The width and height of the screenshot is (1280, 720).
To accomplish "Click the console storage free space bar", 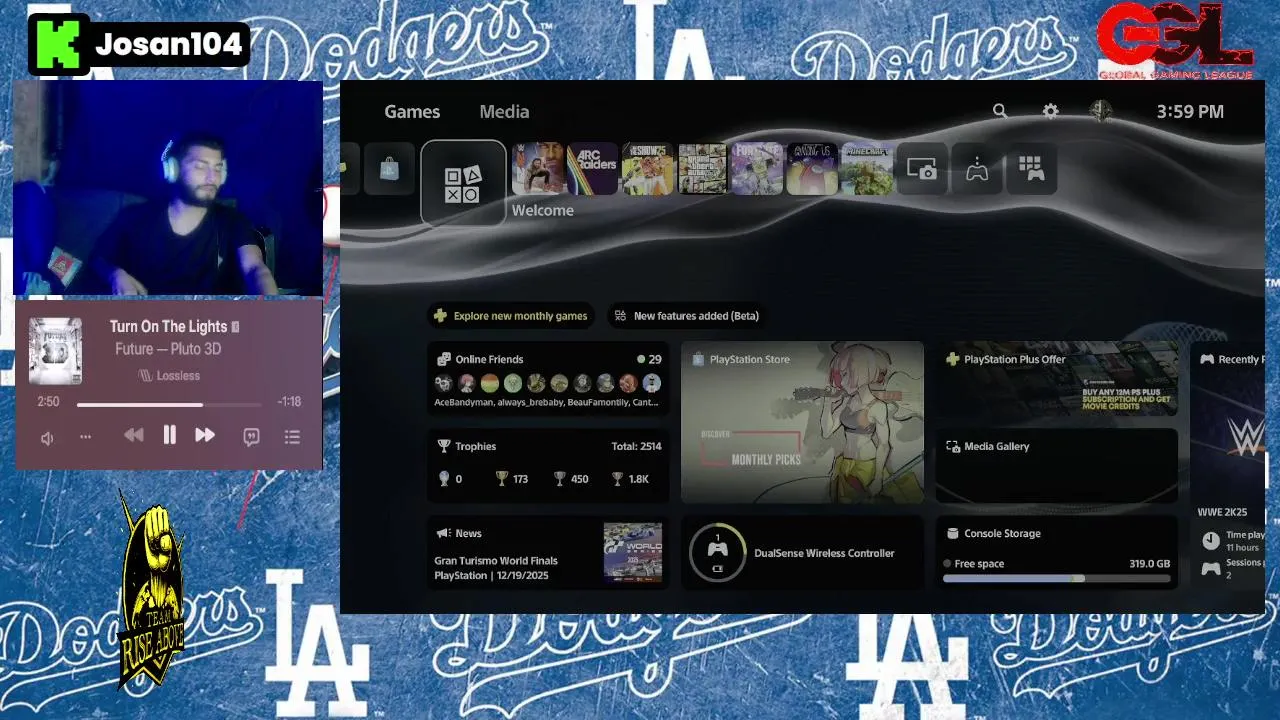I will click(x=1056, y=578).
